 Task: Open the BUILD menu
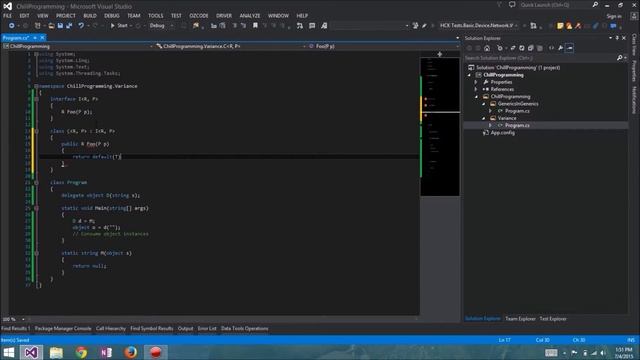[90, 16]
